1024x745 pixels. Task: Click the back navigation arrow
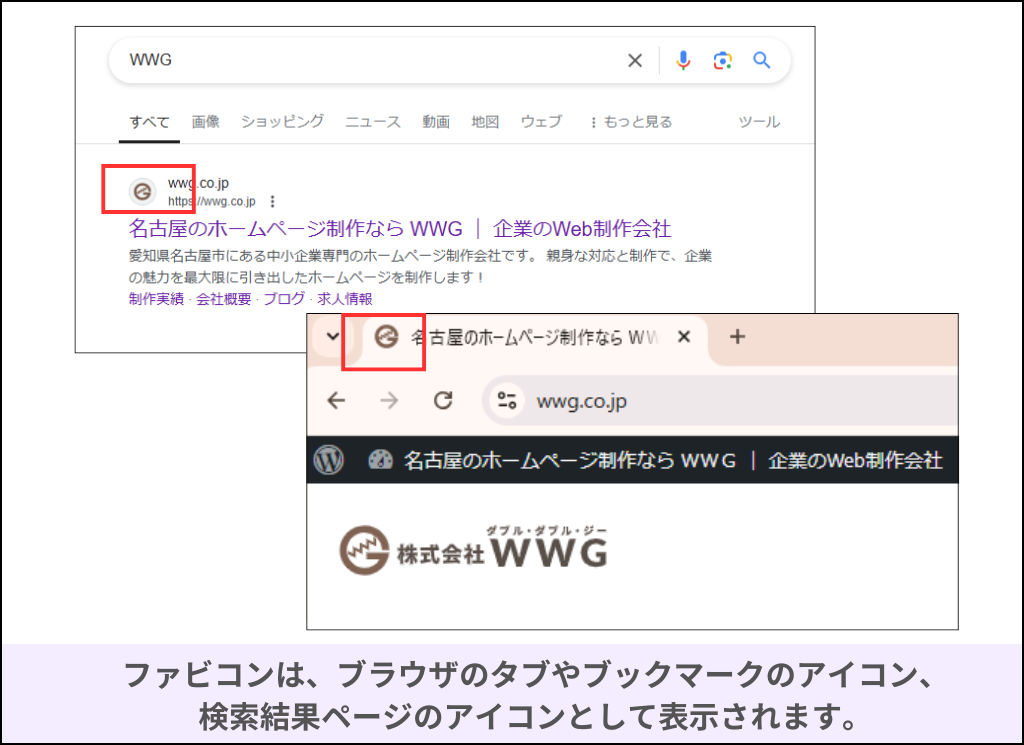[x=336, y=400]
